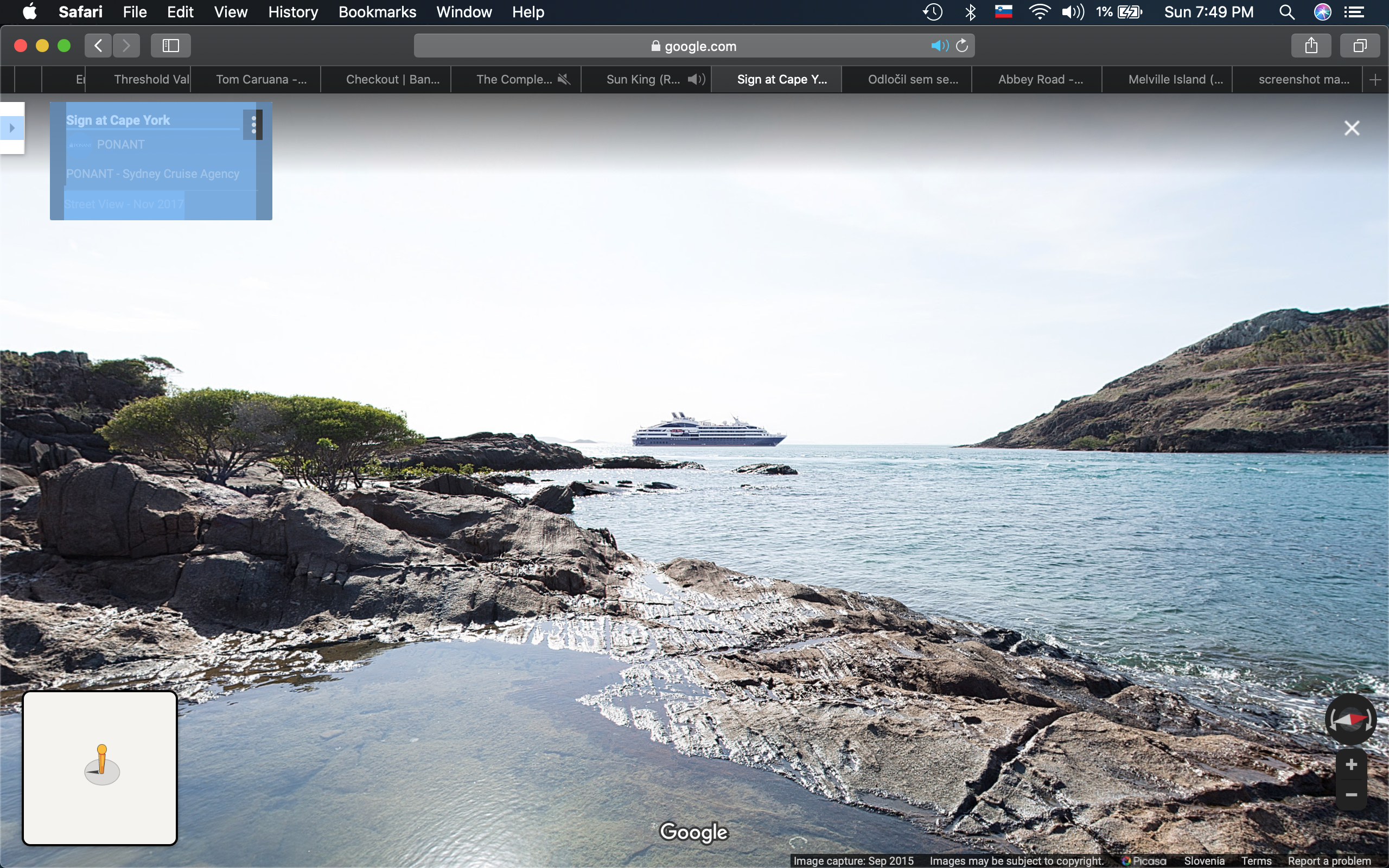Unmute The Comple... tab audio

coord(564,79)
